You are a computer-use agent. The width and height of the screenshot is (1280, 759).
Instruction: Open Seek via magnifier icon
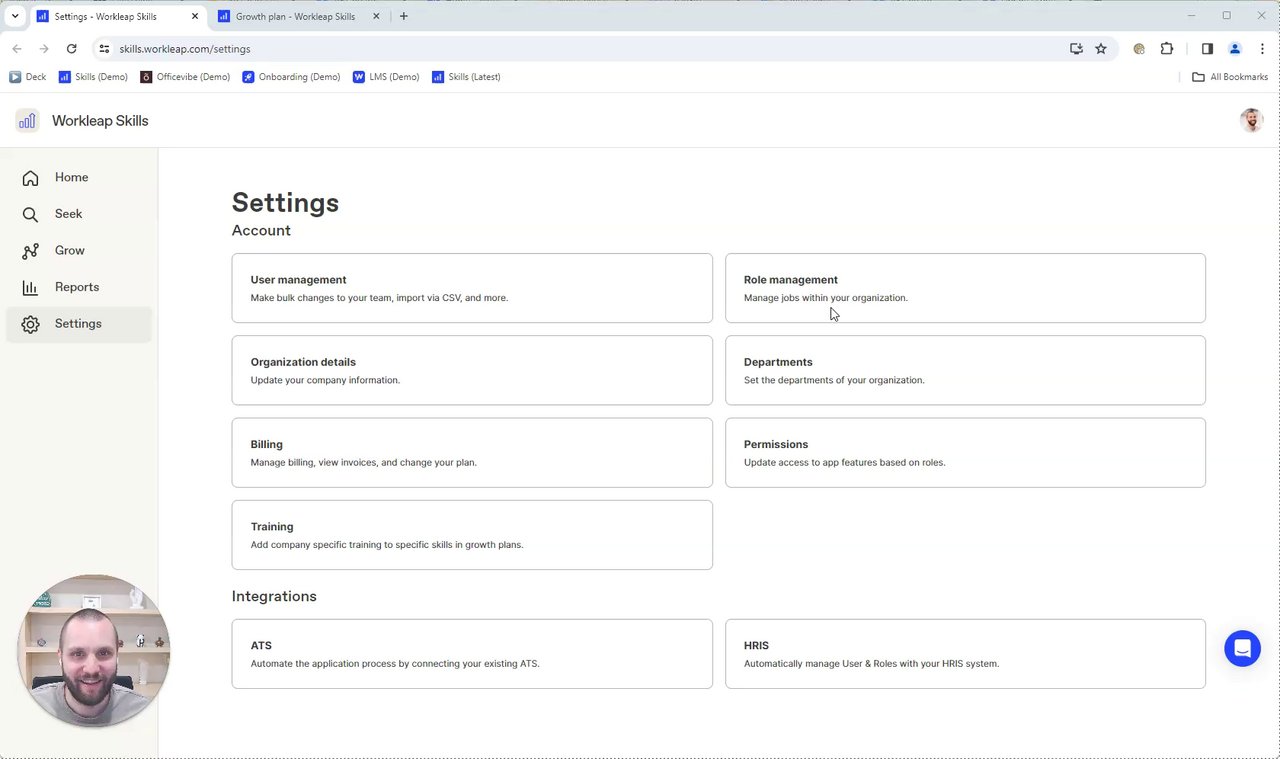click(x=31, y=214)
